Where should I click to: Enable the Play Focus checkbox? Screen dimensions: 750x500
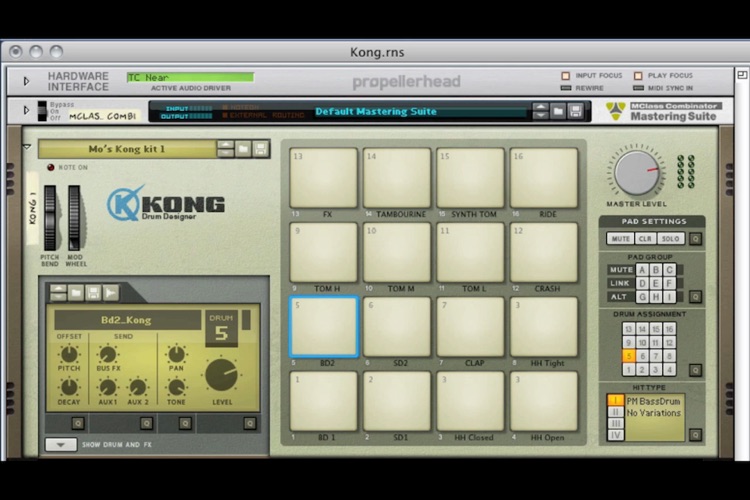pyautogui.click(x=638, y=76)
